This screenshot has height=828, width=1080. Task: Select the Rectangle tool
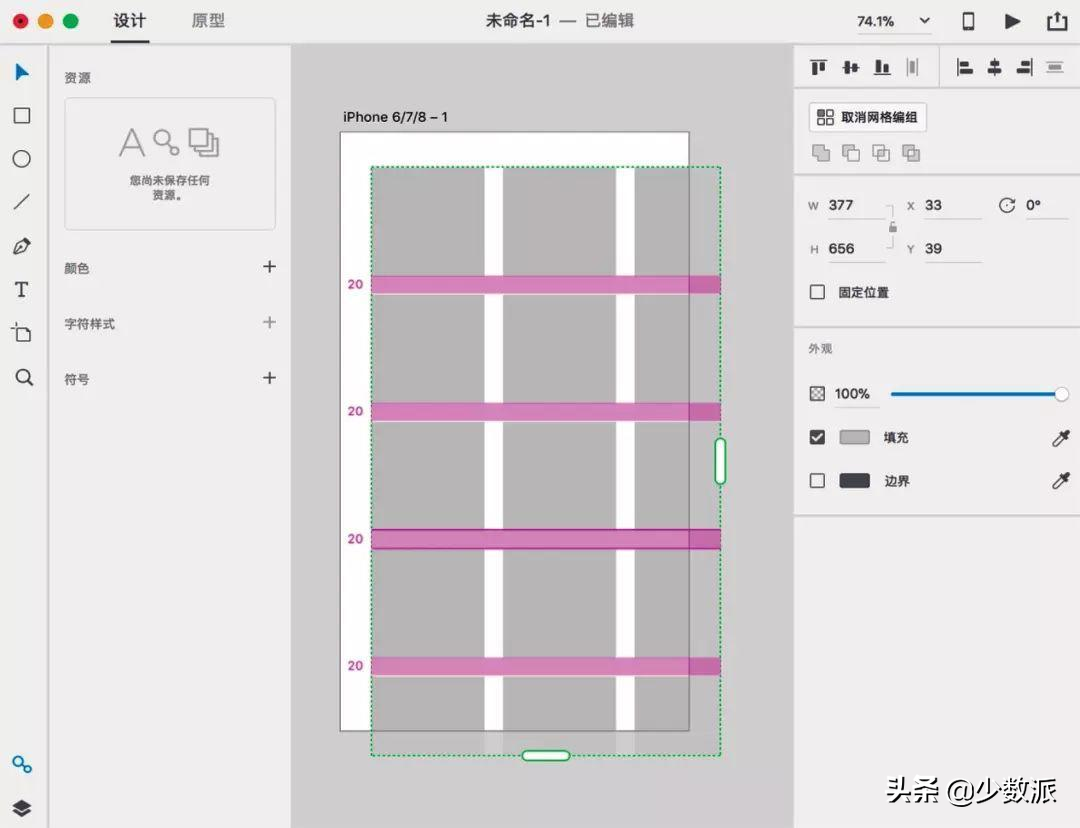(x=22, y=115)
